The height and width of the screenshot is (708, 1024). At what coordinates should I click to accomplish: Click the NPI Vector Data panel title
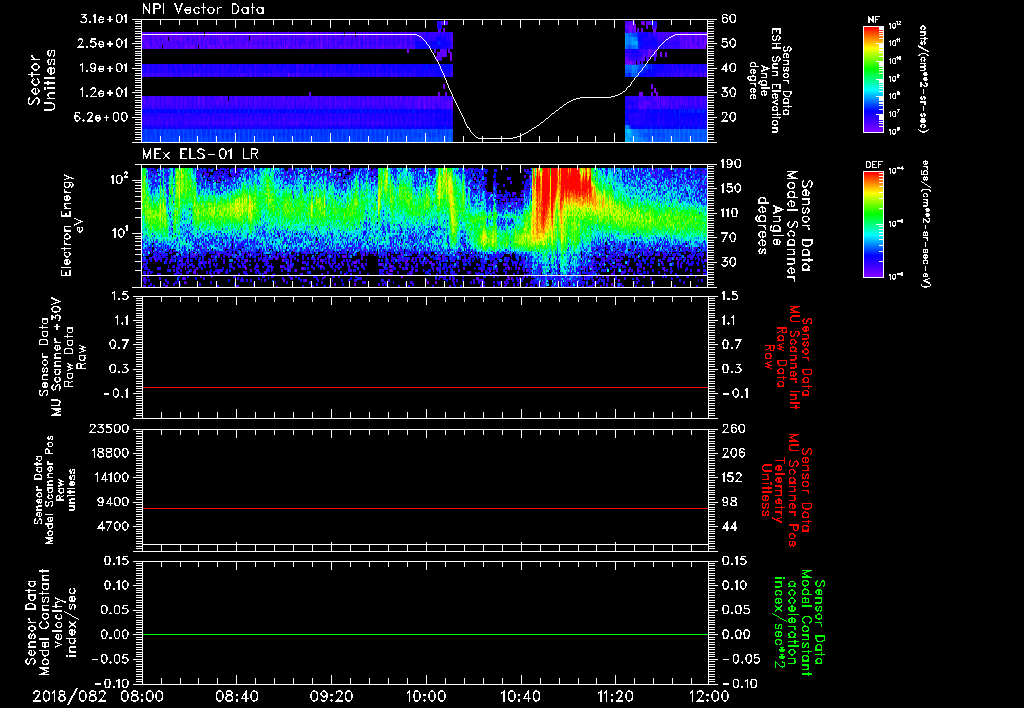[203, 9]
